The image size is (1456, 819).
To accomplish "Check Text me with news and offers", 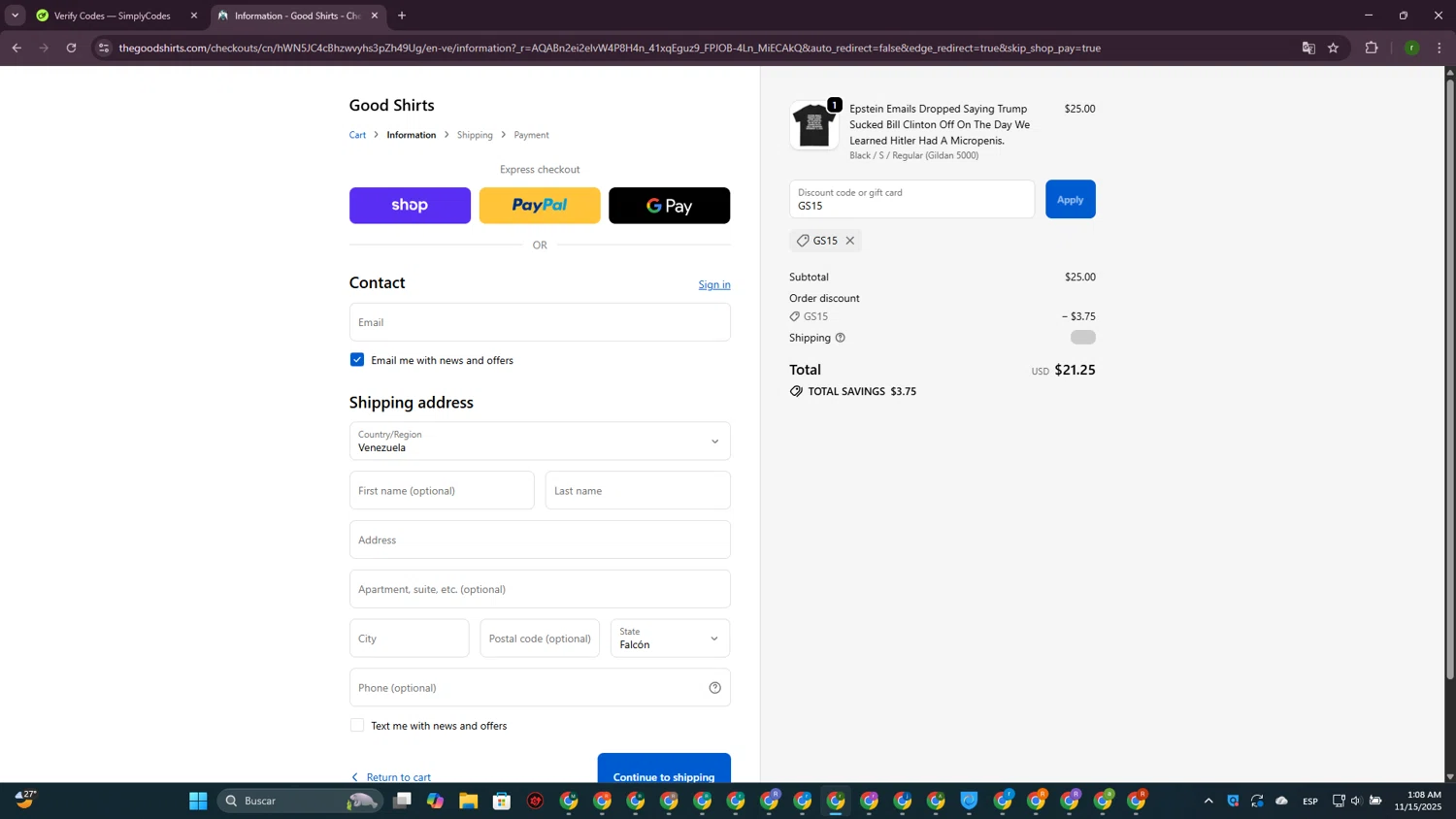I will [357, 726].
